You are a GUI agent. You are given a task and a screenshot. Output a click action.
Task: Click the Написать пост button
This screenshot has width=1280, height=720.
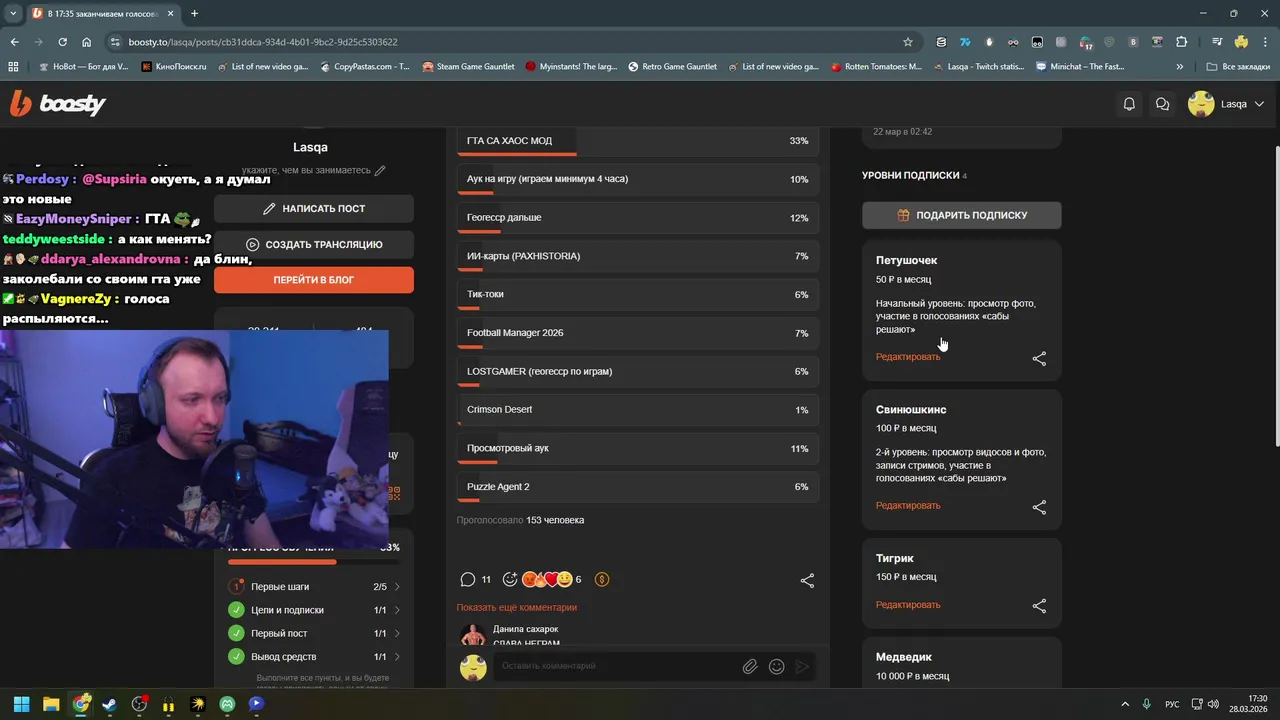313,208
